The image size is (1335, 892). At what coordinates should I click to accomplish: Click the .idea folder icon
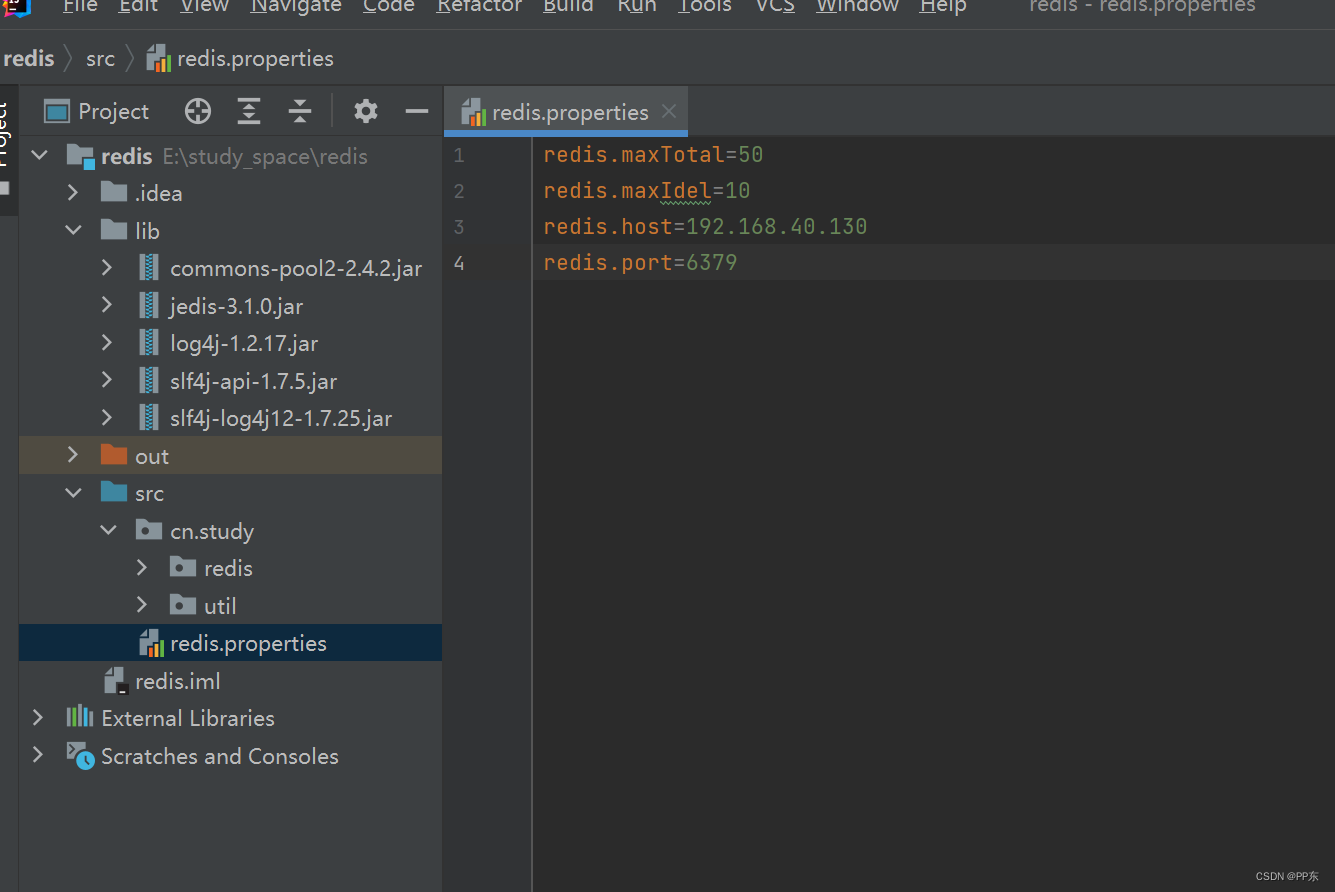(x=114, y=192)
